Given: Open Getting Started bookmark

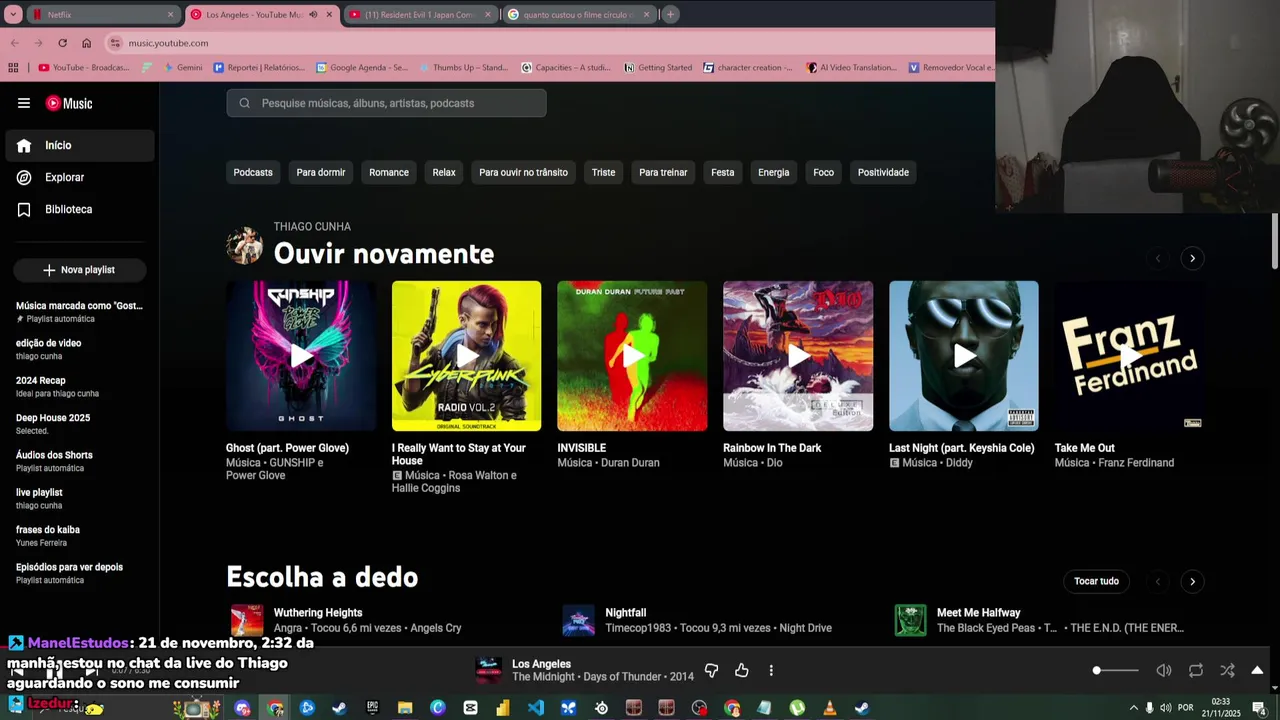Looking at the screenshot, I should click(658, 67).
